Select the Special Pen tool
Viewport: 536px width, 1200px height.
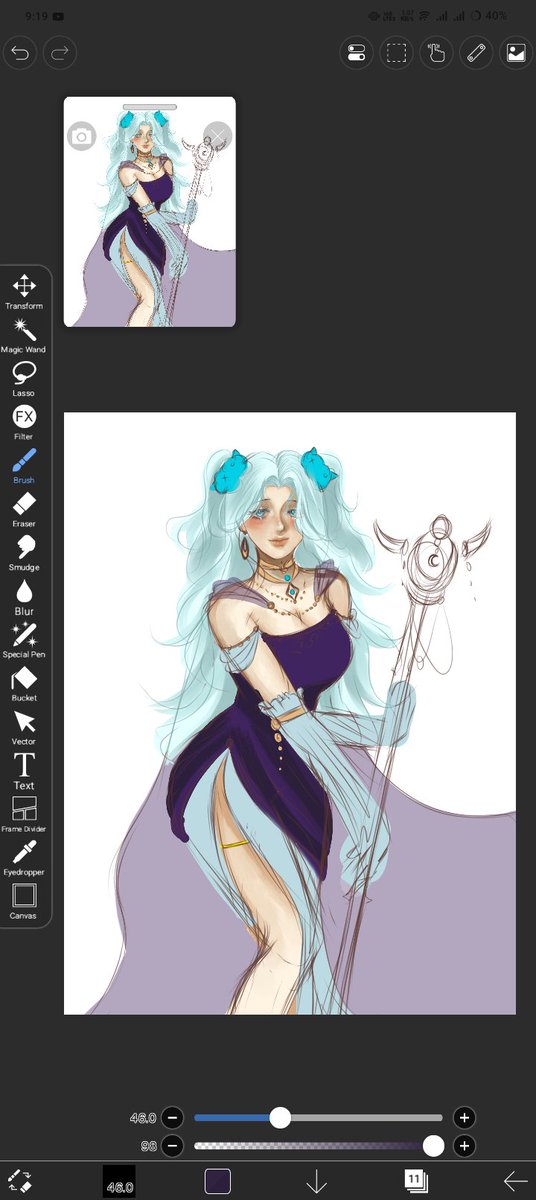[x=24, y=640]
